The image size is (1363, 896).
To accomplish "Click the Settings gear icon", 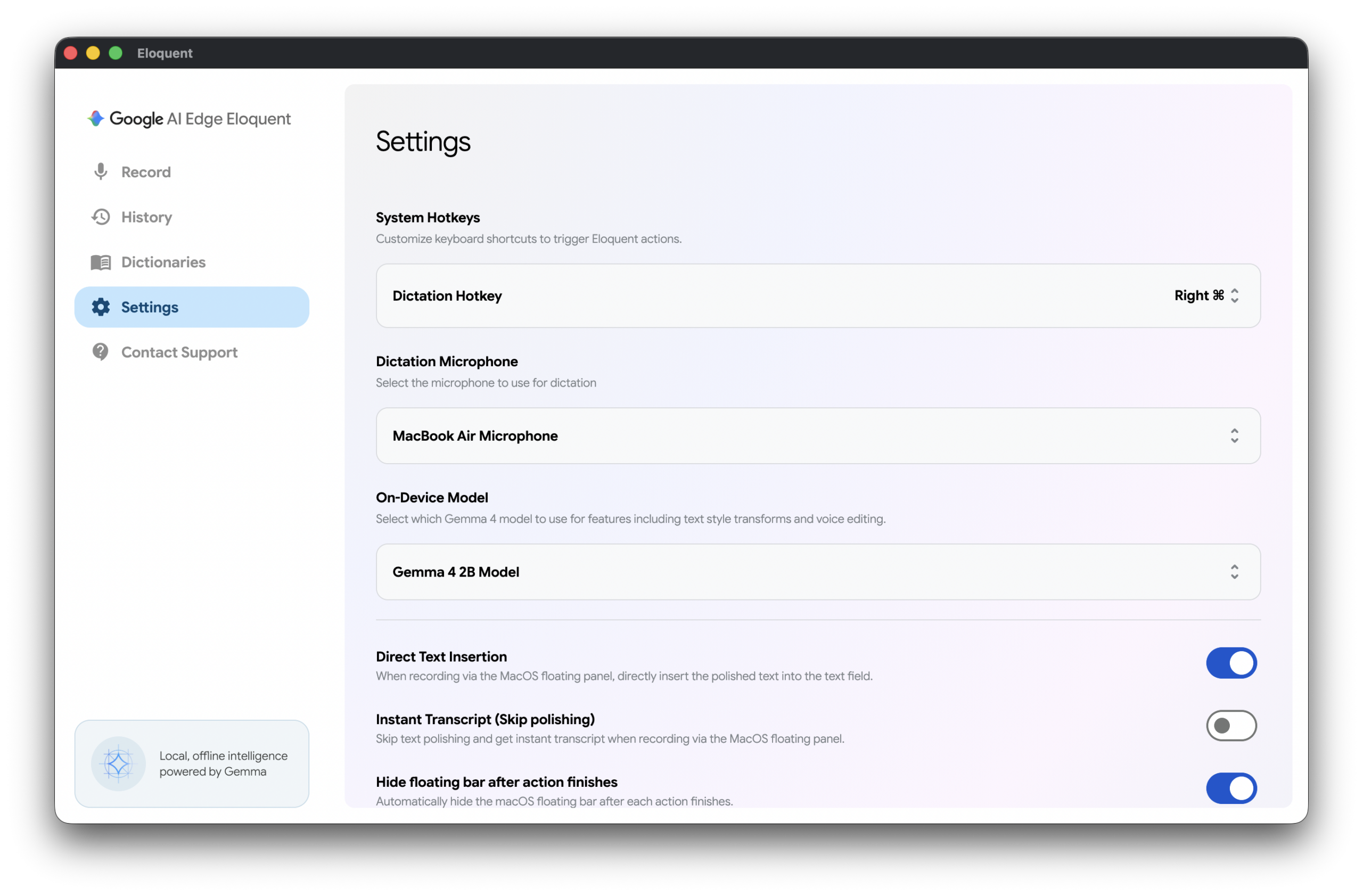I will [101, 307].
